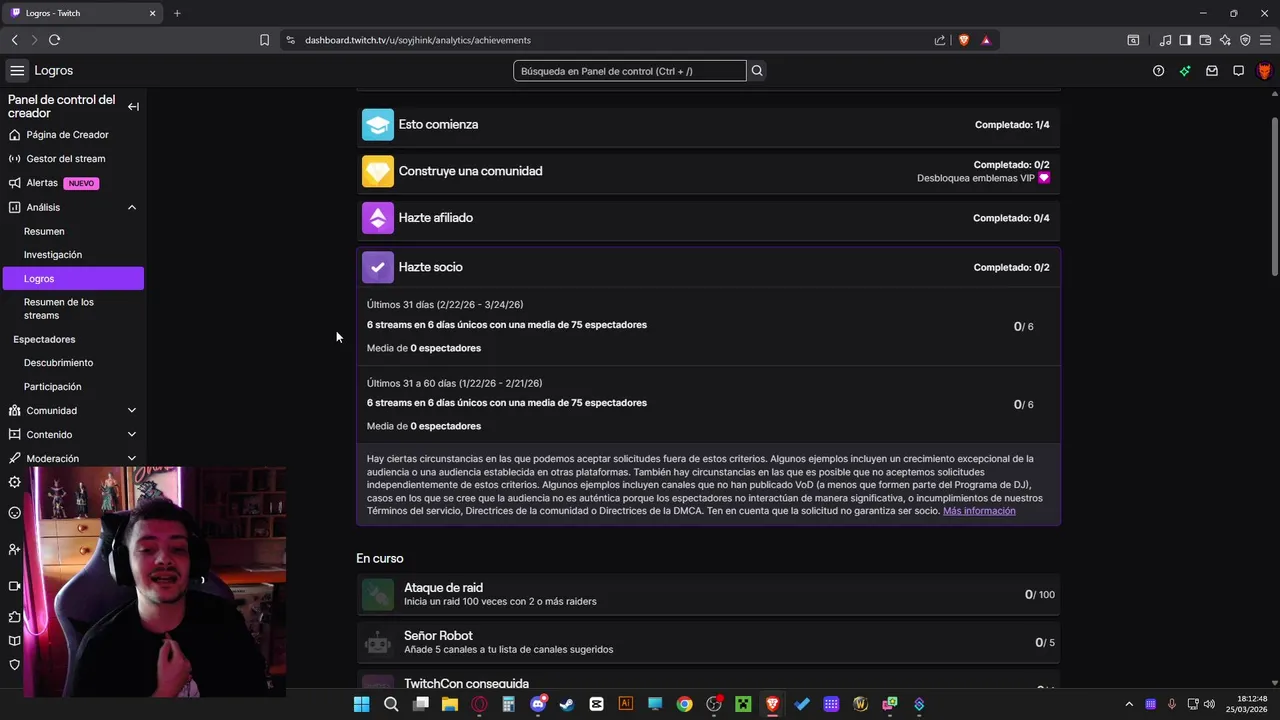The height and width of the screenshot is (720, 1280).
Task: Click the Brave Rewards triangle icon
Action: pos(986,40)
